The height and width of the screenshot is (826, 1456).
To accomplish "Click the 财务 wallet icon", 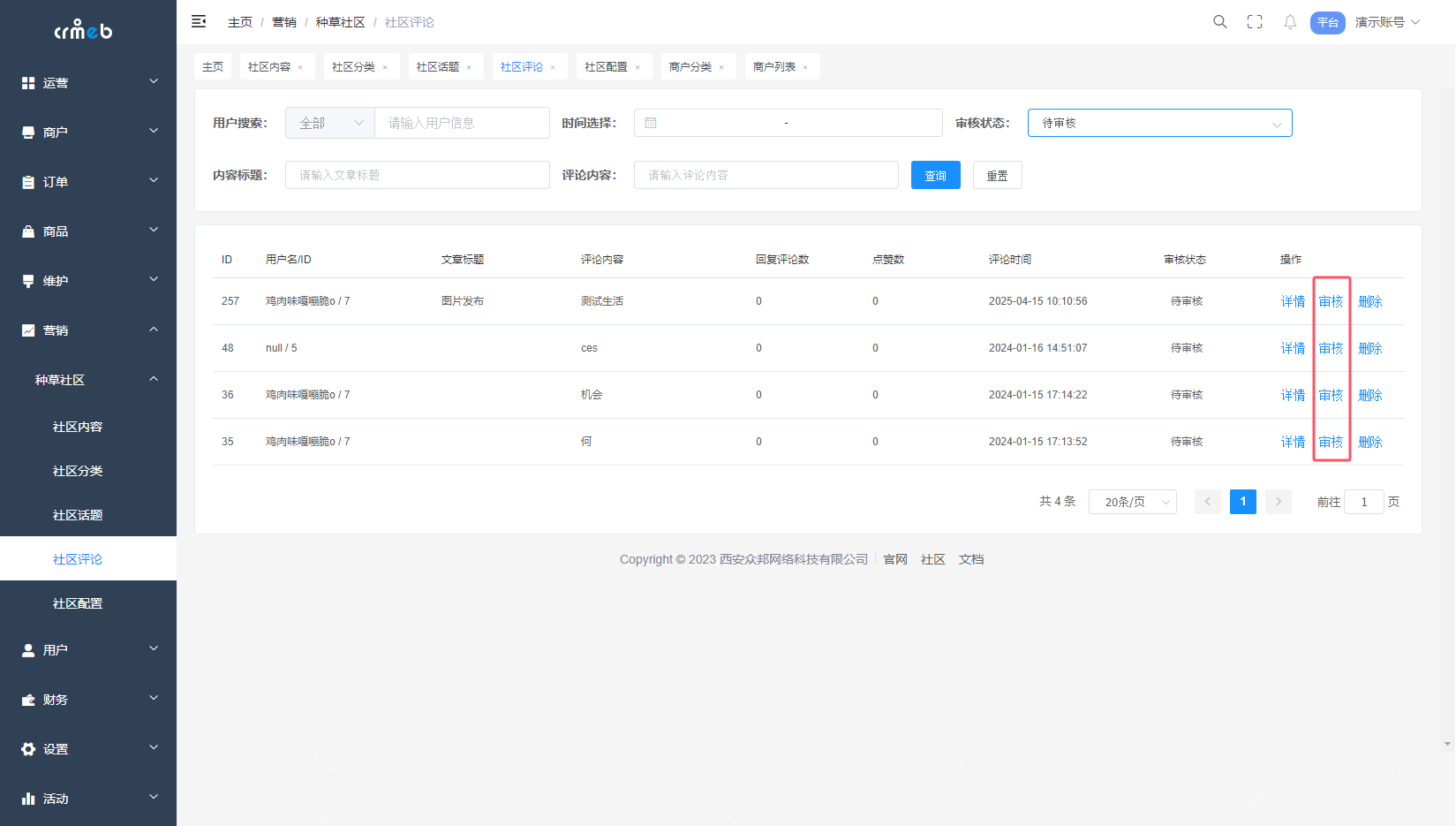I will tap(28, 700).
